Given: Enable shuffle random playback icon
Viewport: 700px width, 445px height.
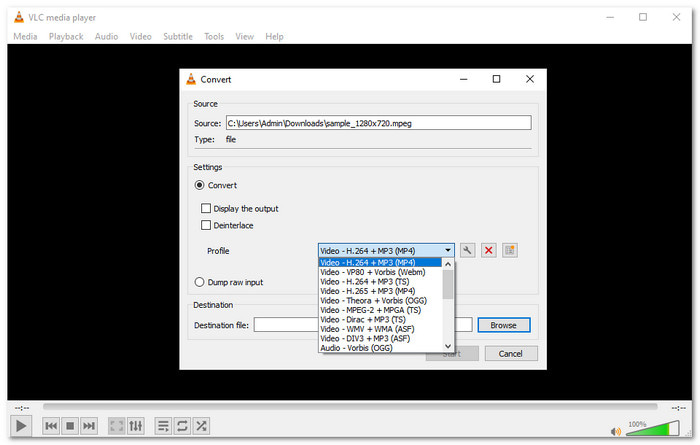Looking at the screenshot, I should tap(201, 426).
